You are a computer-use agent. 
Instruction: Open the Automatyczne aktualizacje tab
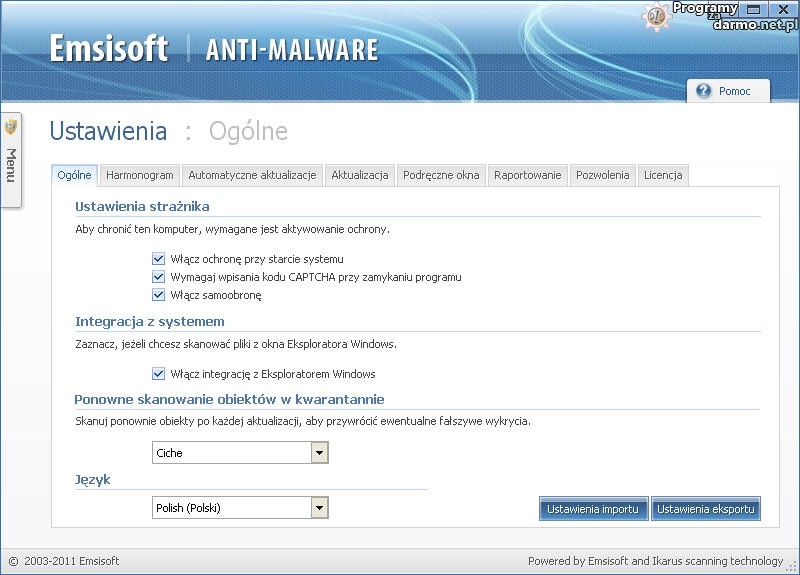[252, 175]
